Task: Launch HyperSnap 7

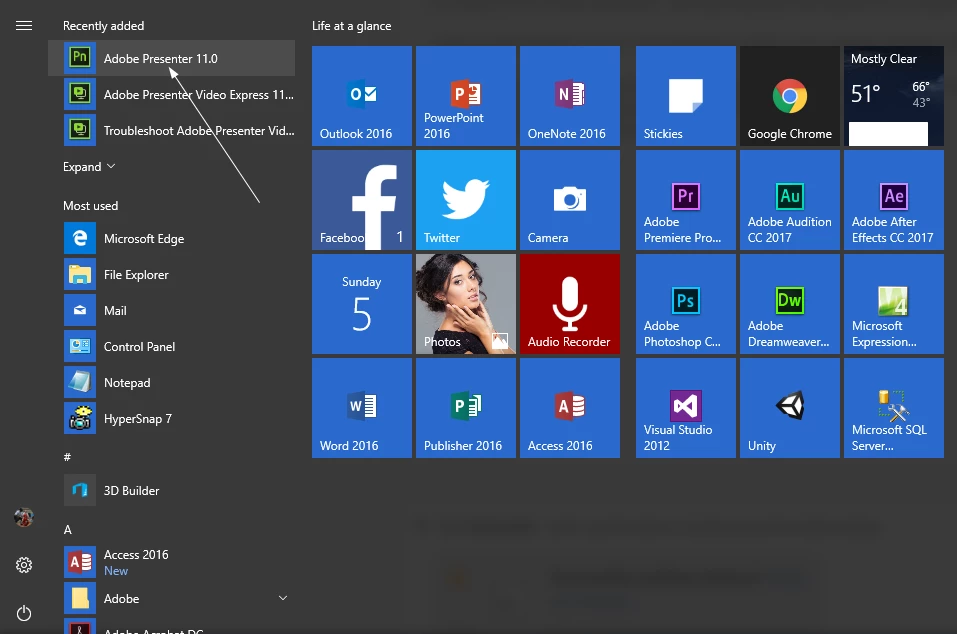Action: click(x=171, y=419)
